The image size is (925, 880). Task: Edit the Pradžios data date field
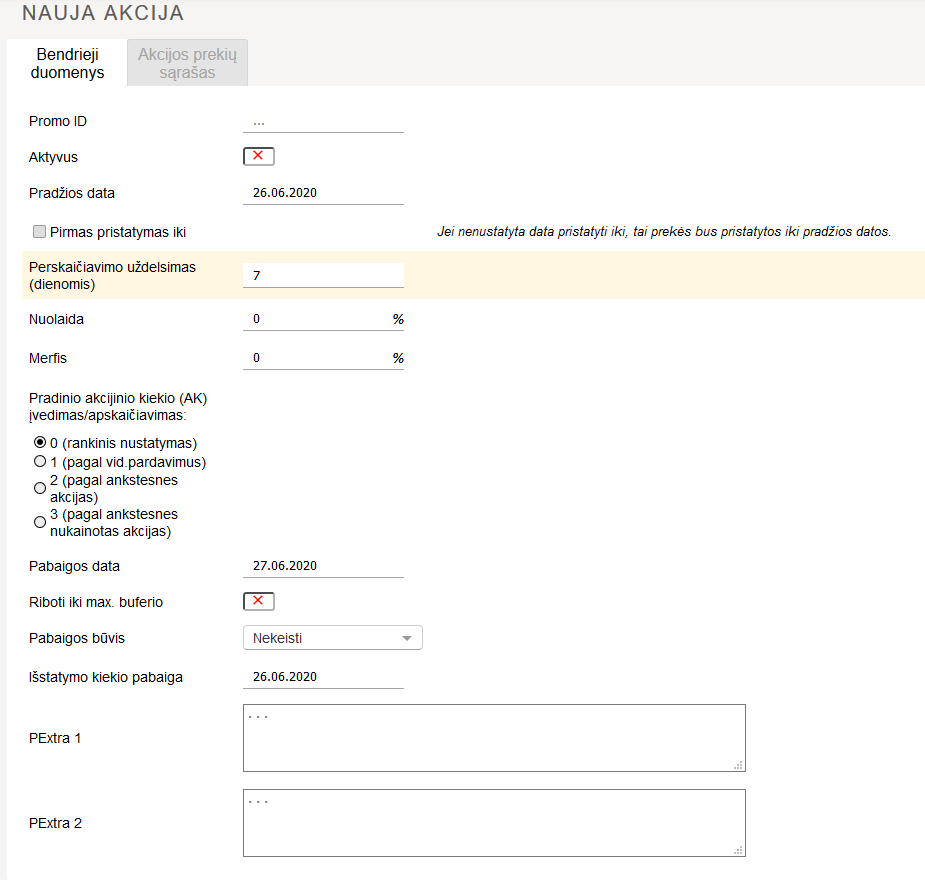pos(322,193)
